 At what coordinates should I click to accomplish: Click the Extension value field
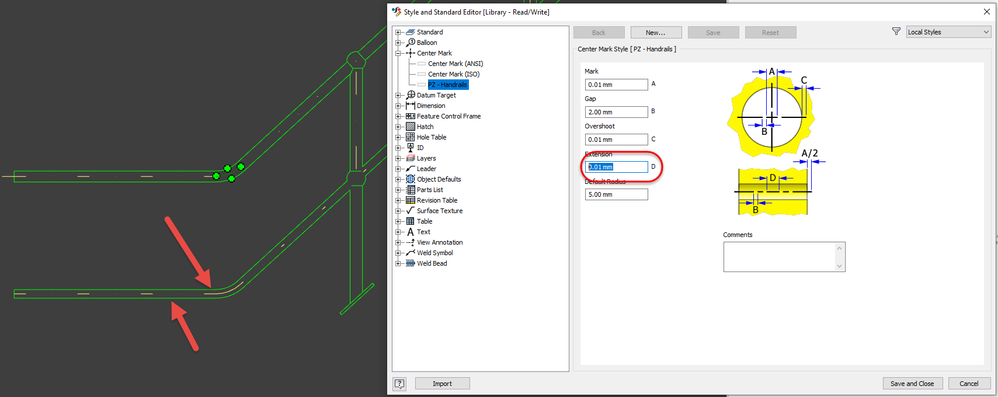616,167
